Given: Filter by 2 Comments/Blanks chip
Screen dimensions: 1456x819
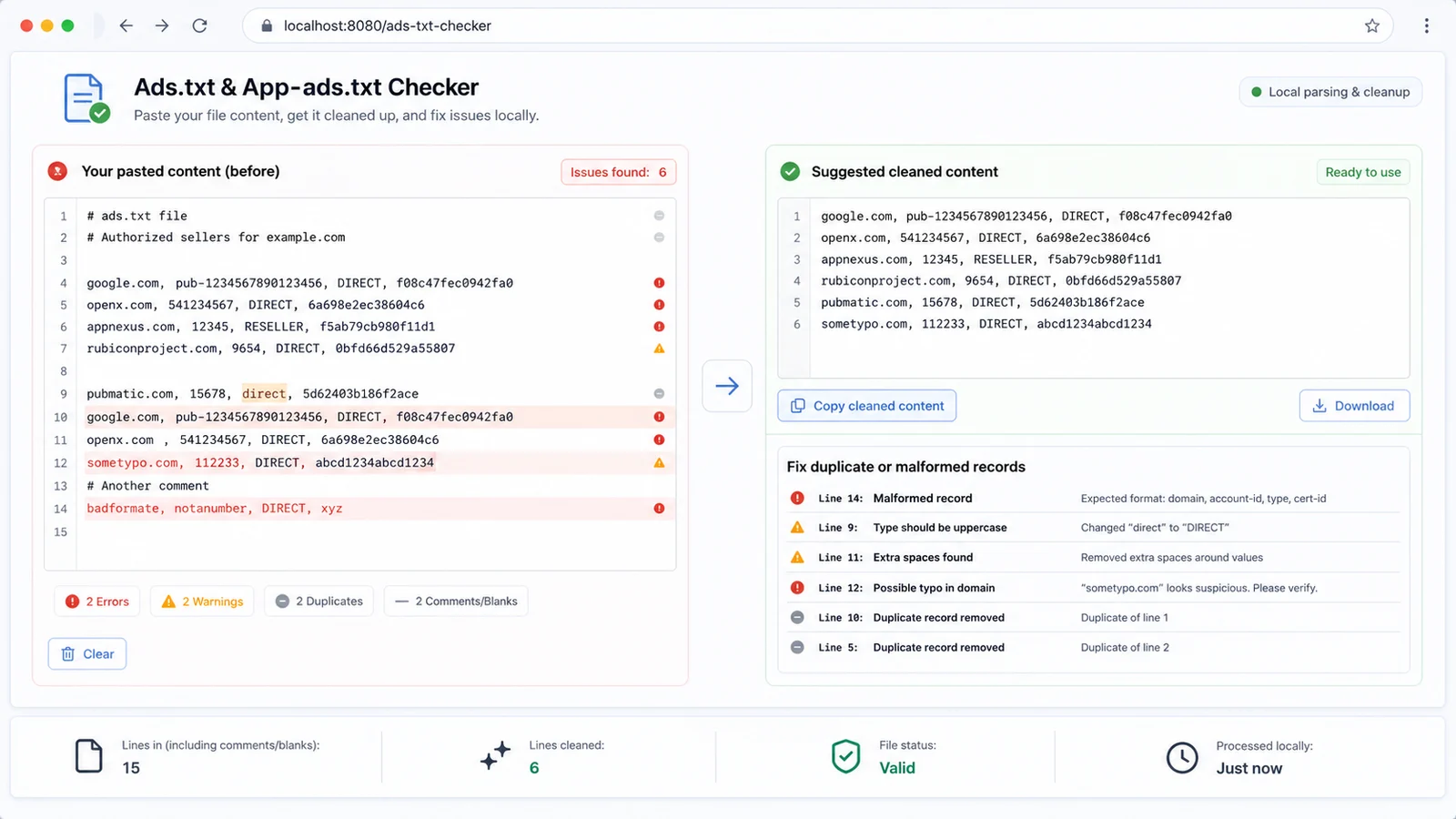Looking at the screenshot, I should (x=456, y=602).
